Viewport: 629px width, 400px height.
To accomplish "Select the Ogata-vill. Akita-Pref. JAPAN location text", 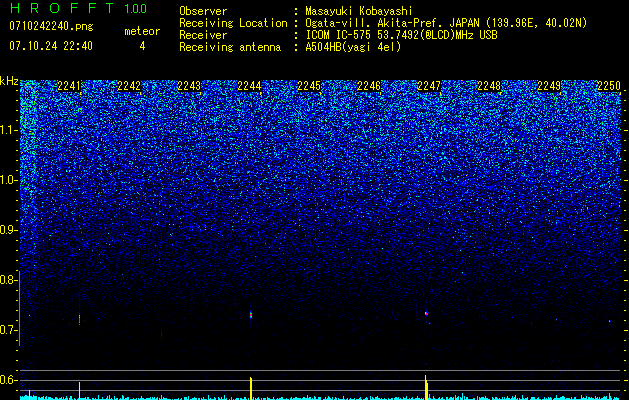I will coord(446,23).
